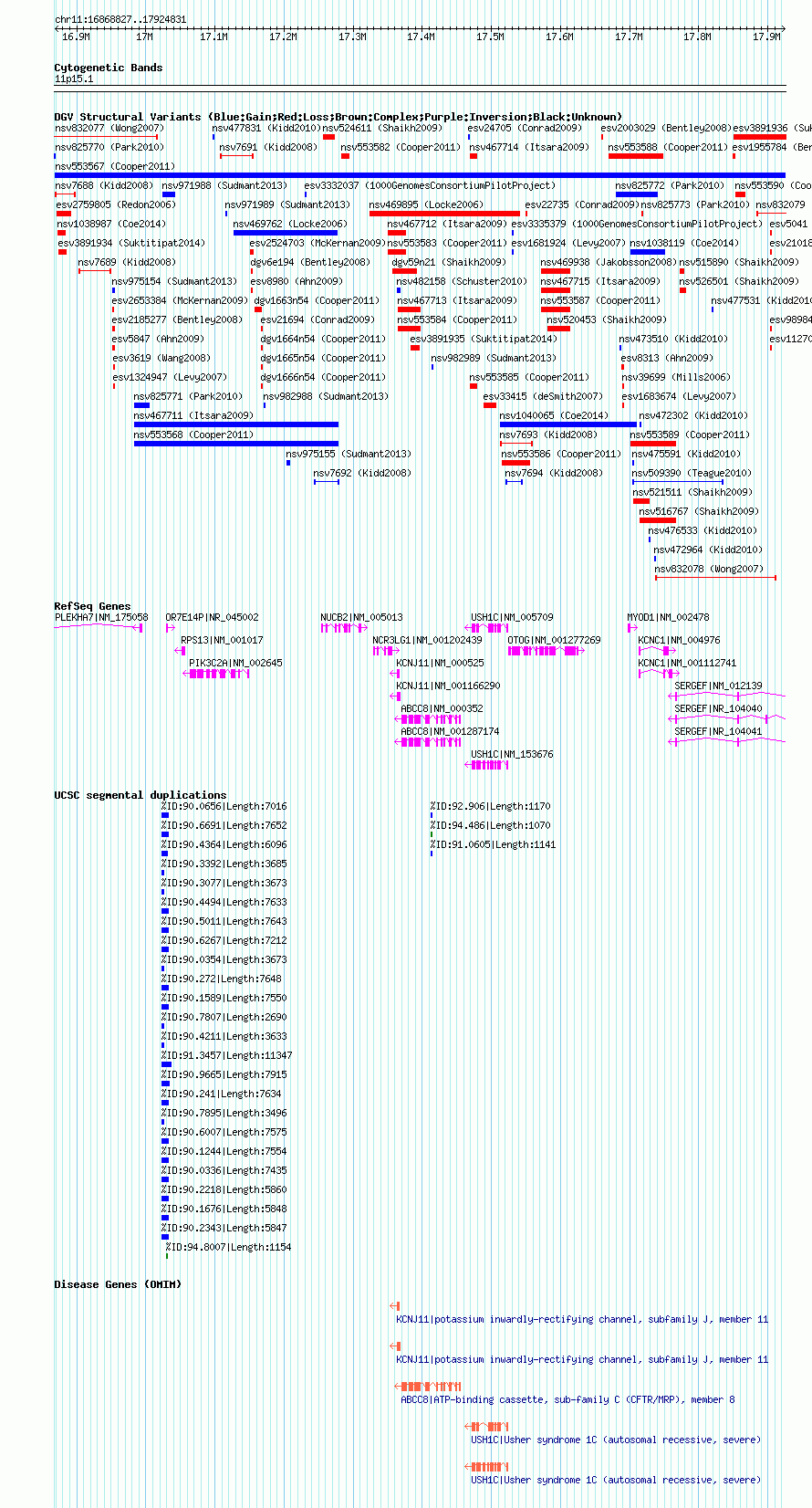This screenshot has height=1508, width=812.
Task: Click duplication %ID:92.906|Length:1170
Action: tap(491, 806)
